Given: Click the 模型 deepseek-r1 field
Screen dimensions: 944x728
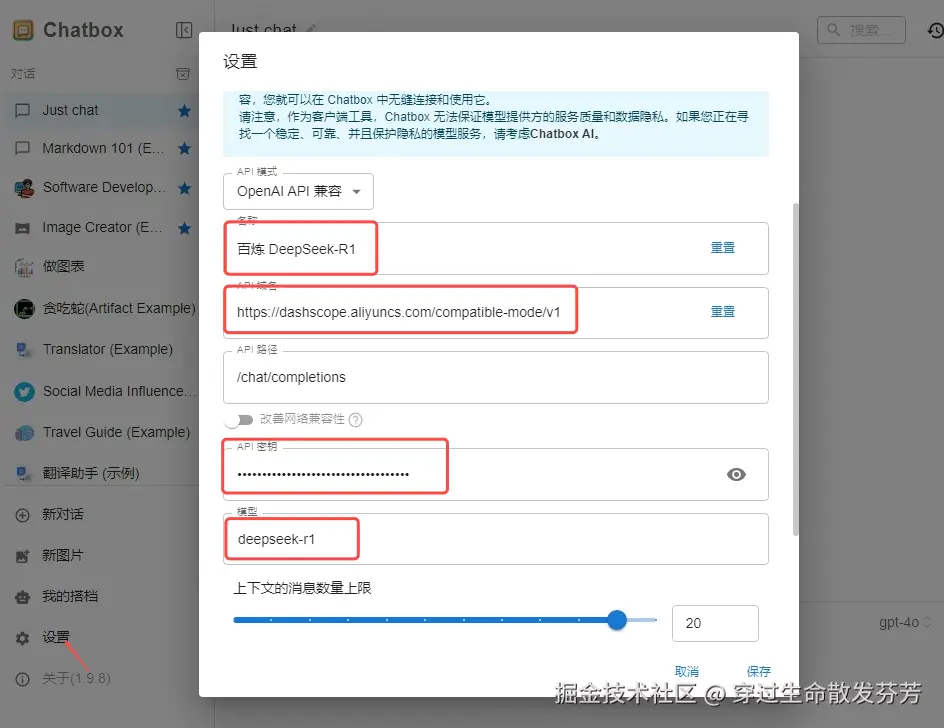Looking at the screenshot, I should click(495, 539).
